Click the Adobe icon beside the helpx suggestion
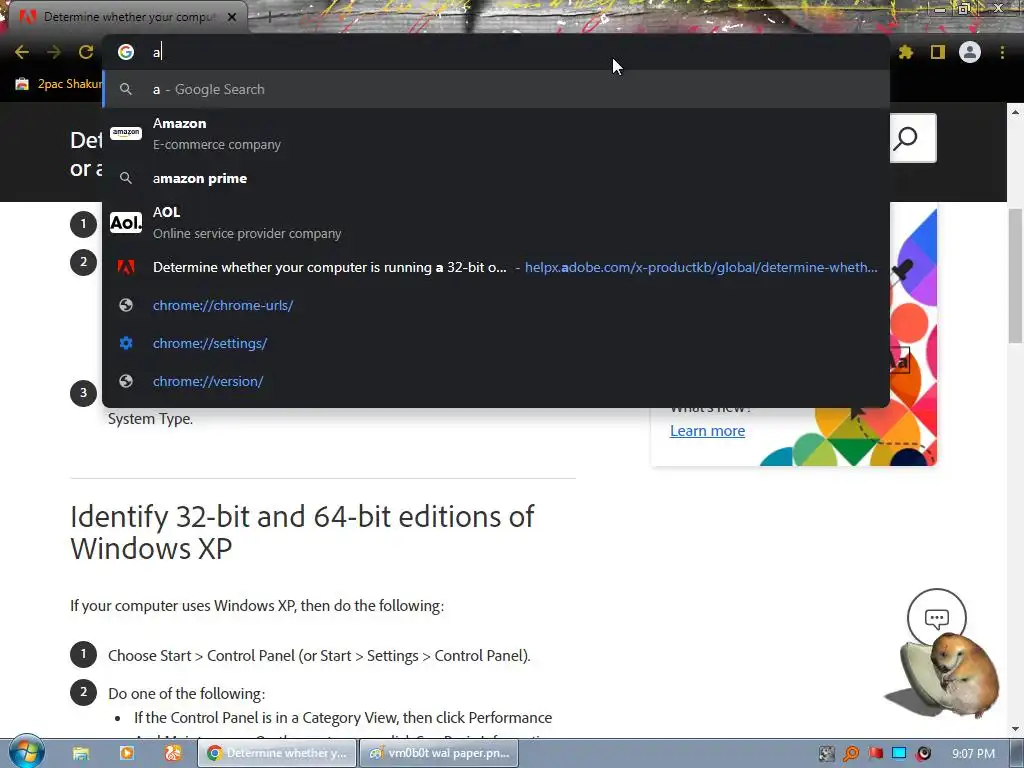Viewport: 1024px width, 768px height. click(126, 267)
